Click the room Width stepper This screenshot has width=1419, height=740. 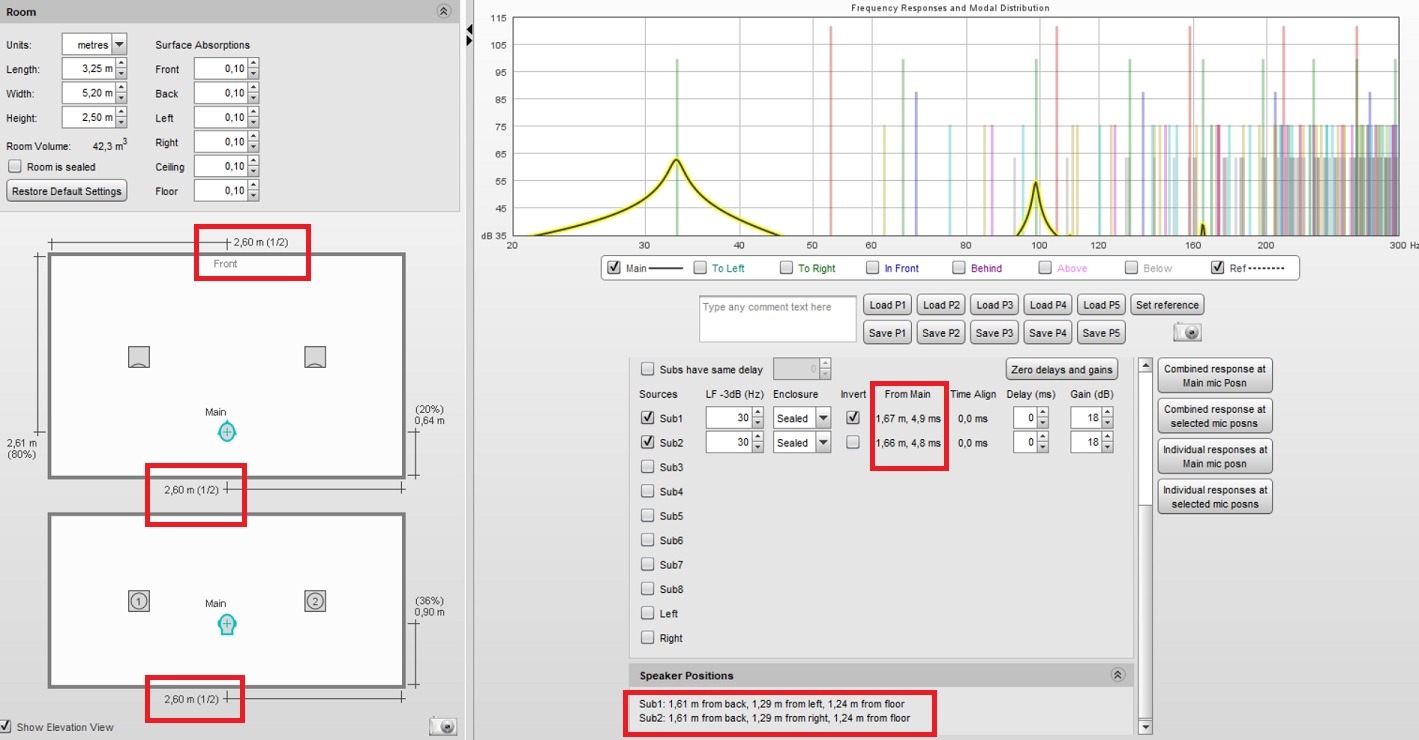pos(121,93)
